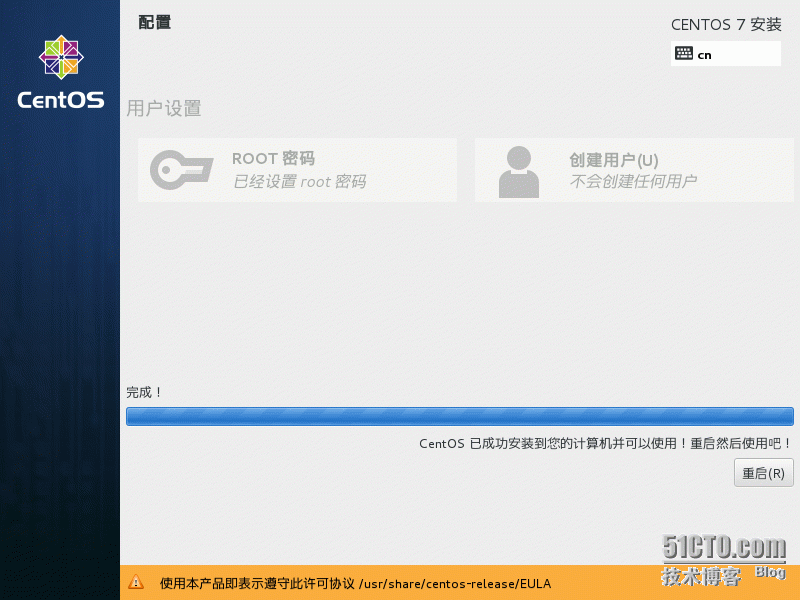Open the 创建用户(U) tile
This screenshot has width=800, height=600.
[634, 170]
